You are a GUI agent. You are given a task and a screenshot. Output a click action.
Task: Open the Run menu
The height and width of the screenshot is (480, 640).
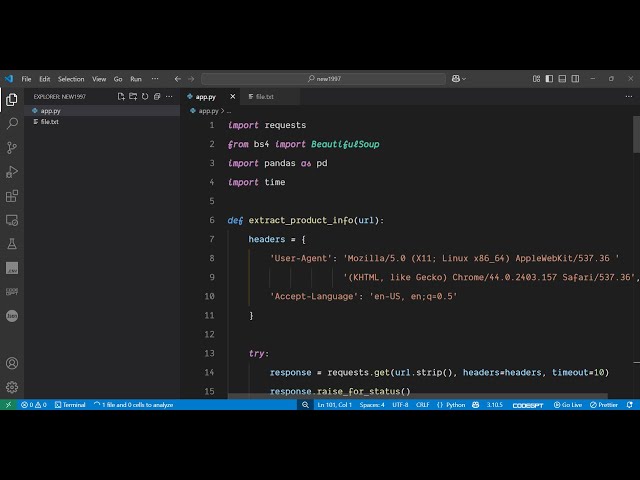pyautogui.click(x=136, y=79)
